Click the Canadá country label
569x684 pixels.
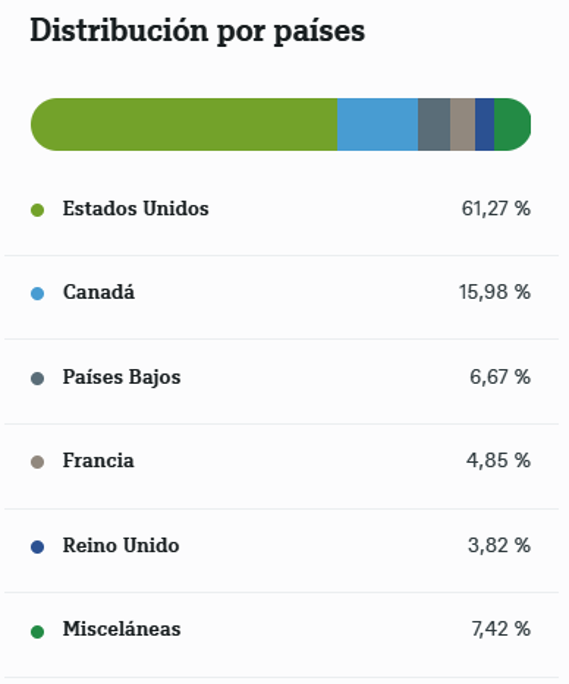[x=99, y=291]
